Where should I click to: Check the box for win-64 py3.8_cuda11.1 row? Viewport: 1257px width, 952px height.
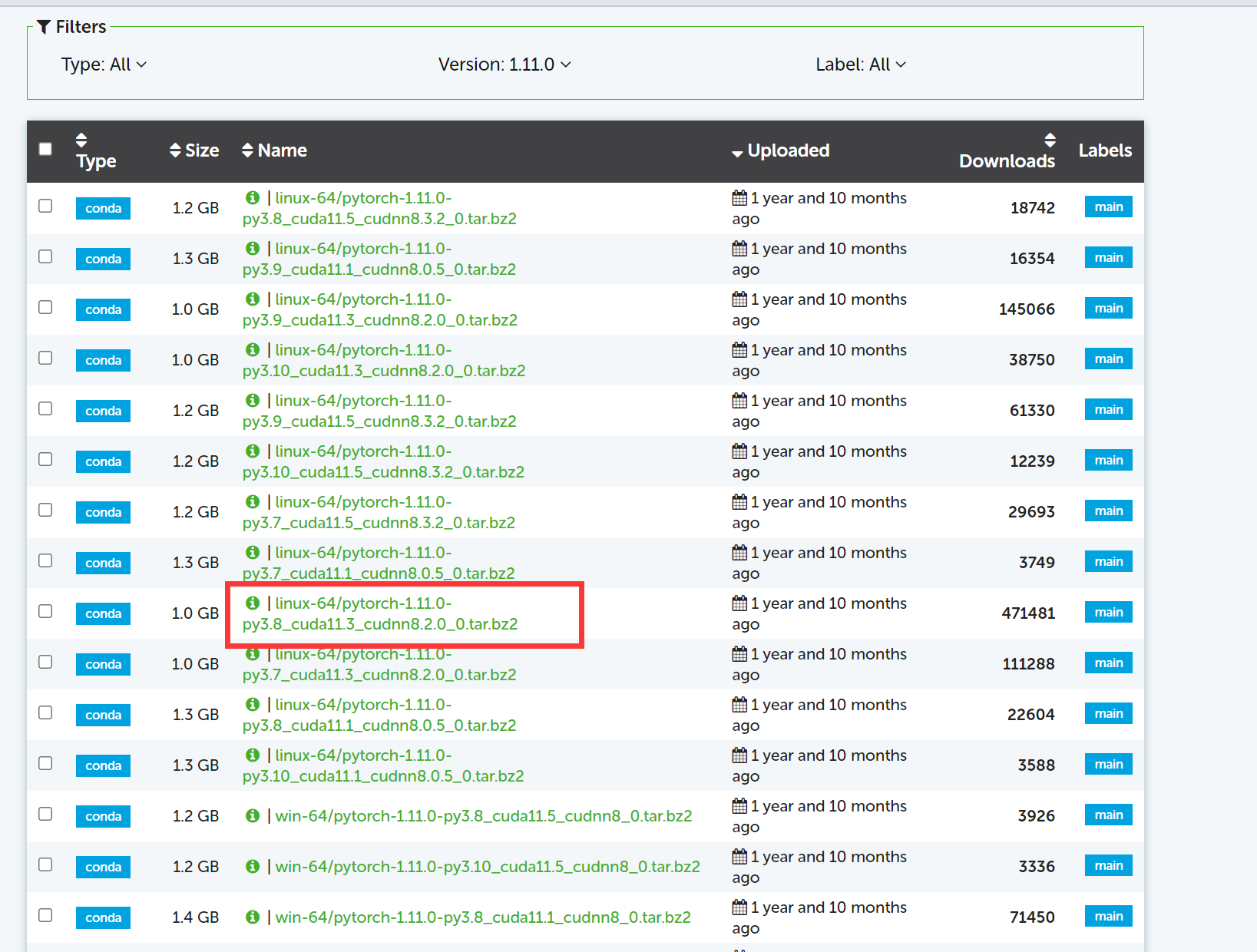45,915
